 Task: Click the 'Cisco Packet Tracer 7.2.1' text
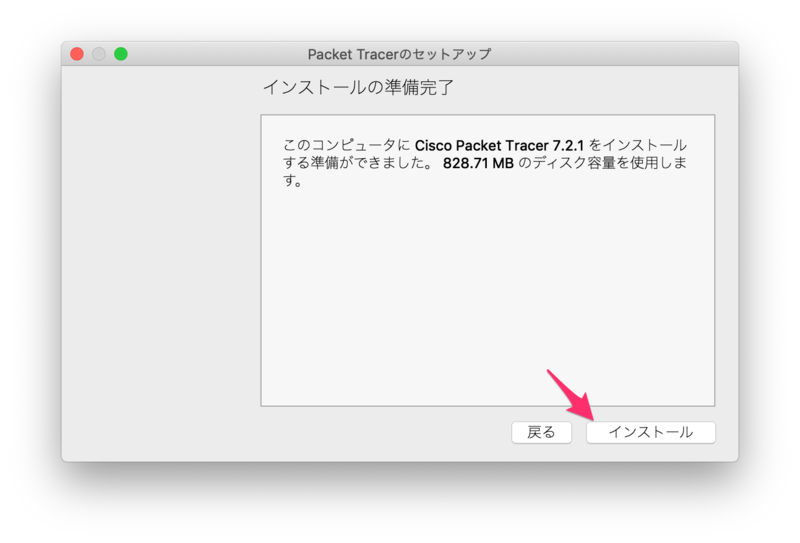click(x=499, y=146)
